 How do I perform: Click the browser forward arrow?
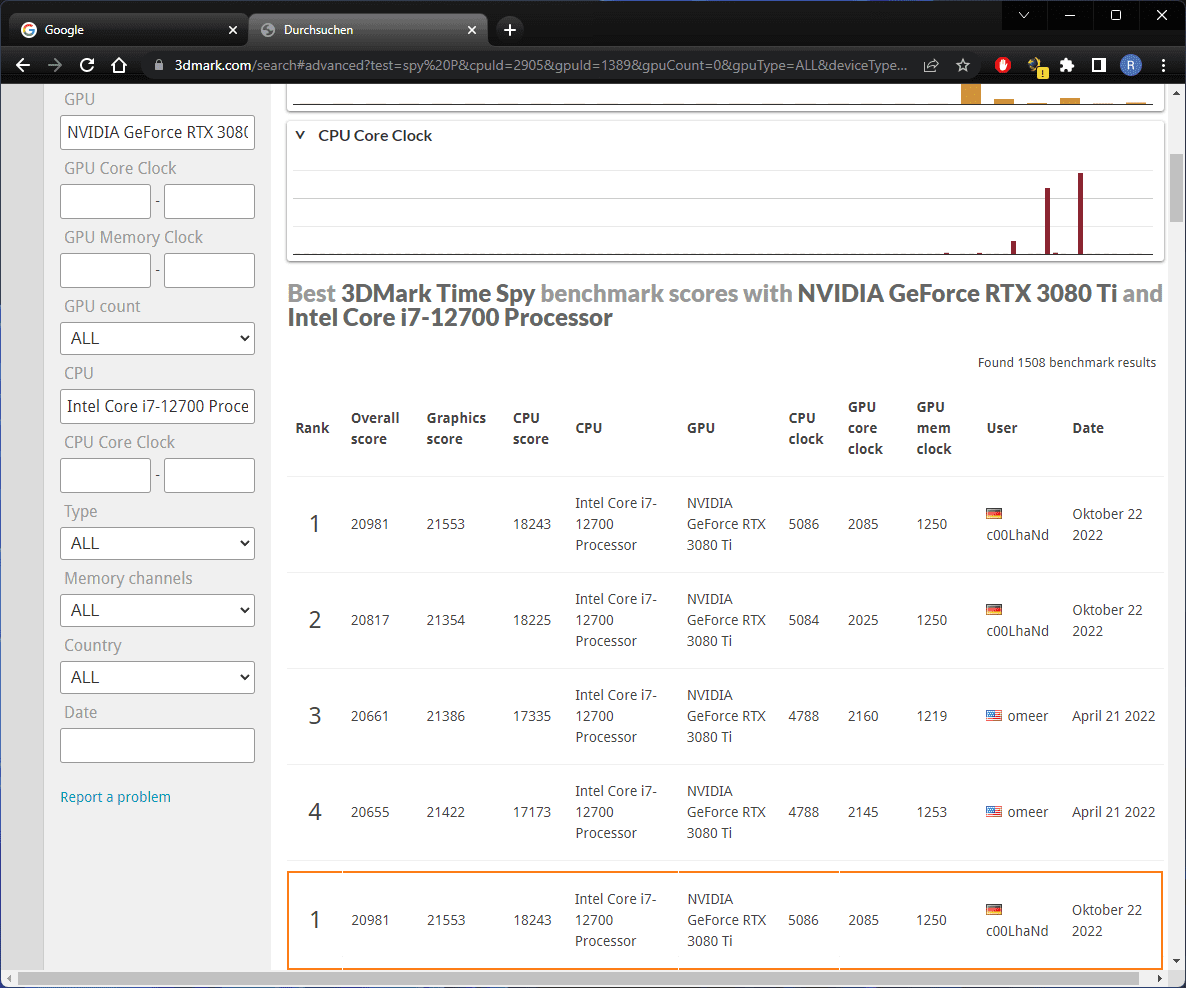click(55, 65)
